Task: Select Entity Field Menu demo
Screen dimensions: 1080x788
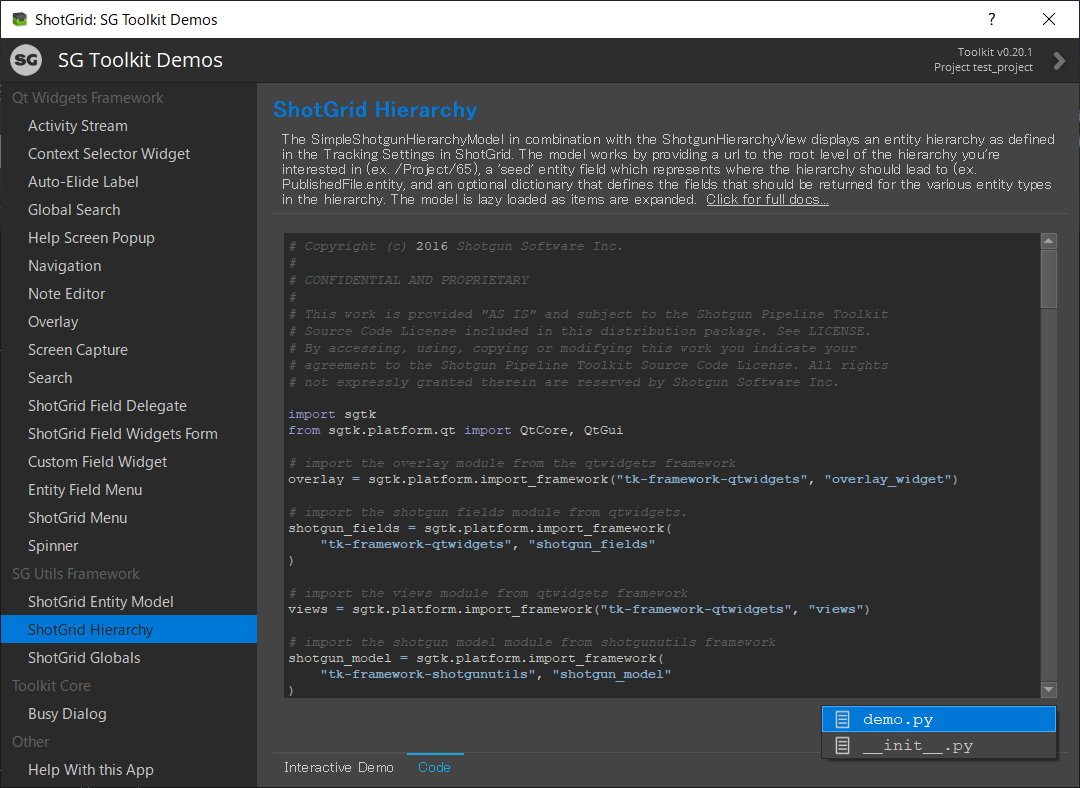Action: coord(85,490)
